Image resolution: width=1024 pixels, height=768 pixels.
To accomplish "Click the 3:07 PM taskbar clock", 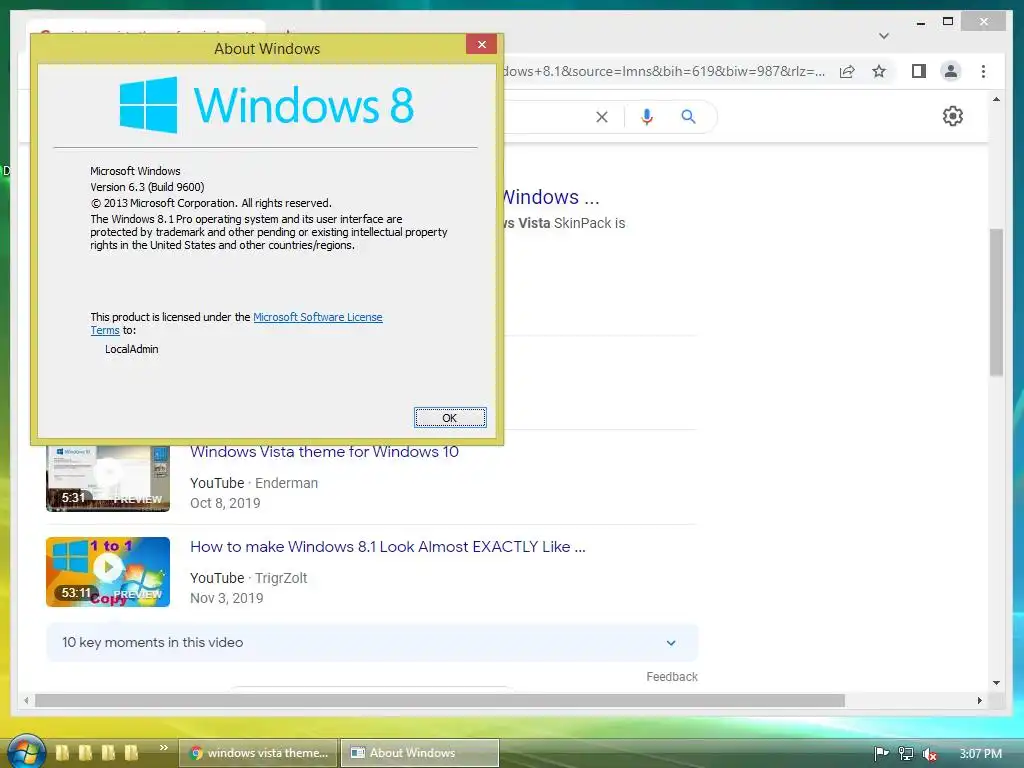I will (x=980, y=754).
